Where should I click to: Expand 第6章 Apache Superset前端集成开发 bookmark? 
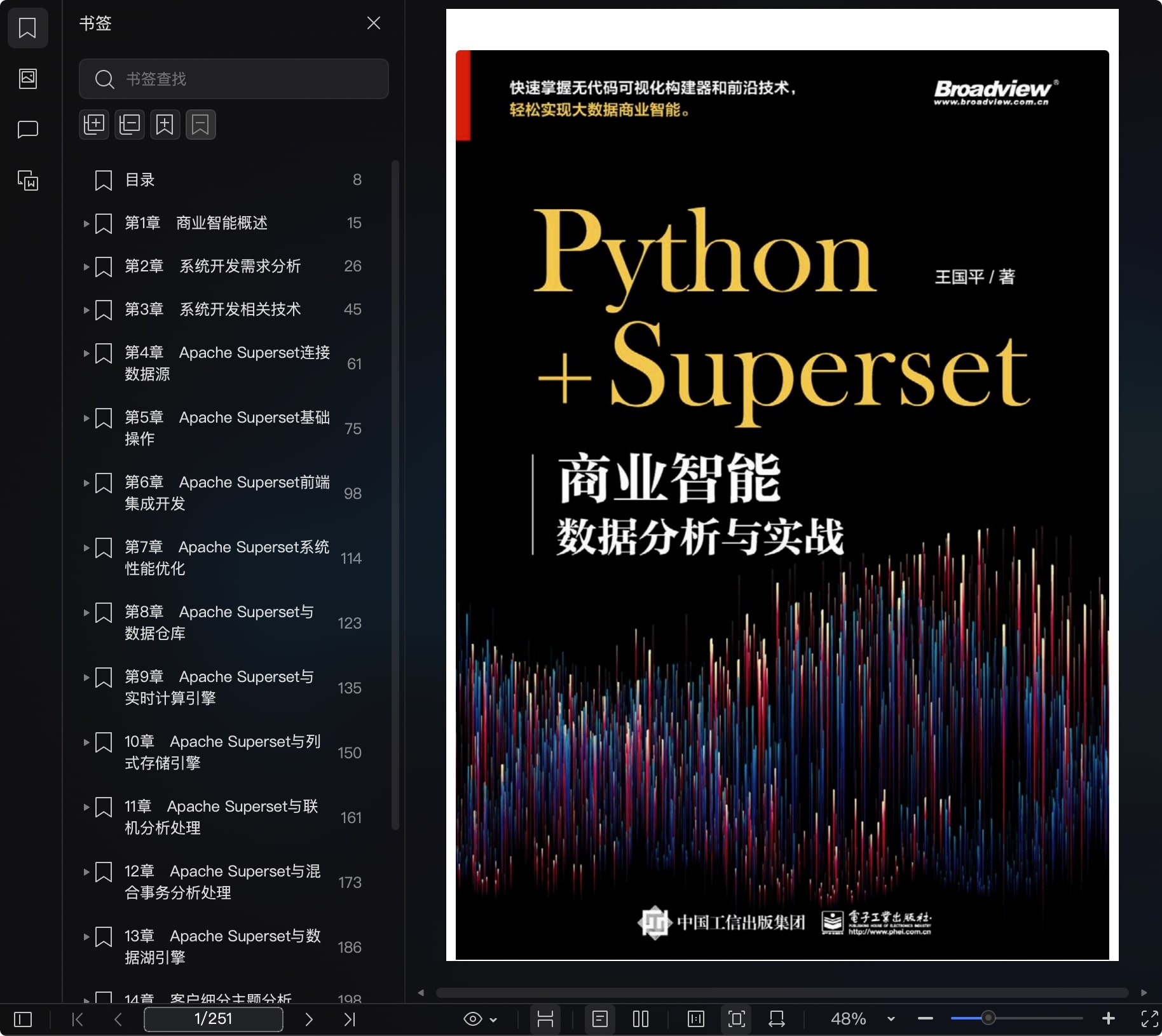pyautogui.click(x=86, y=482)
